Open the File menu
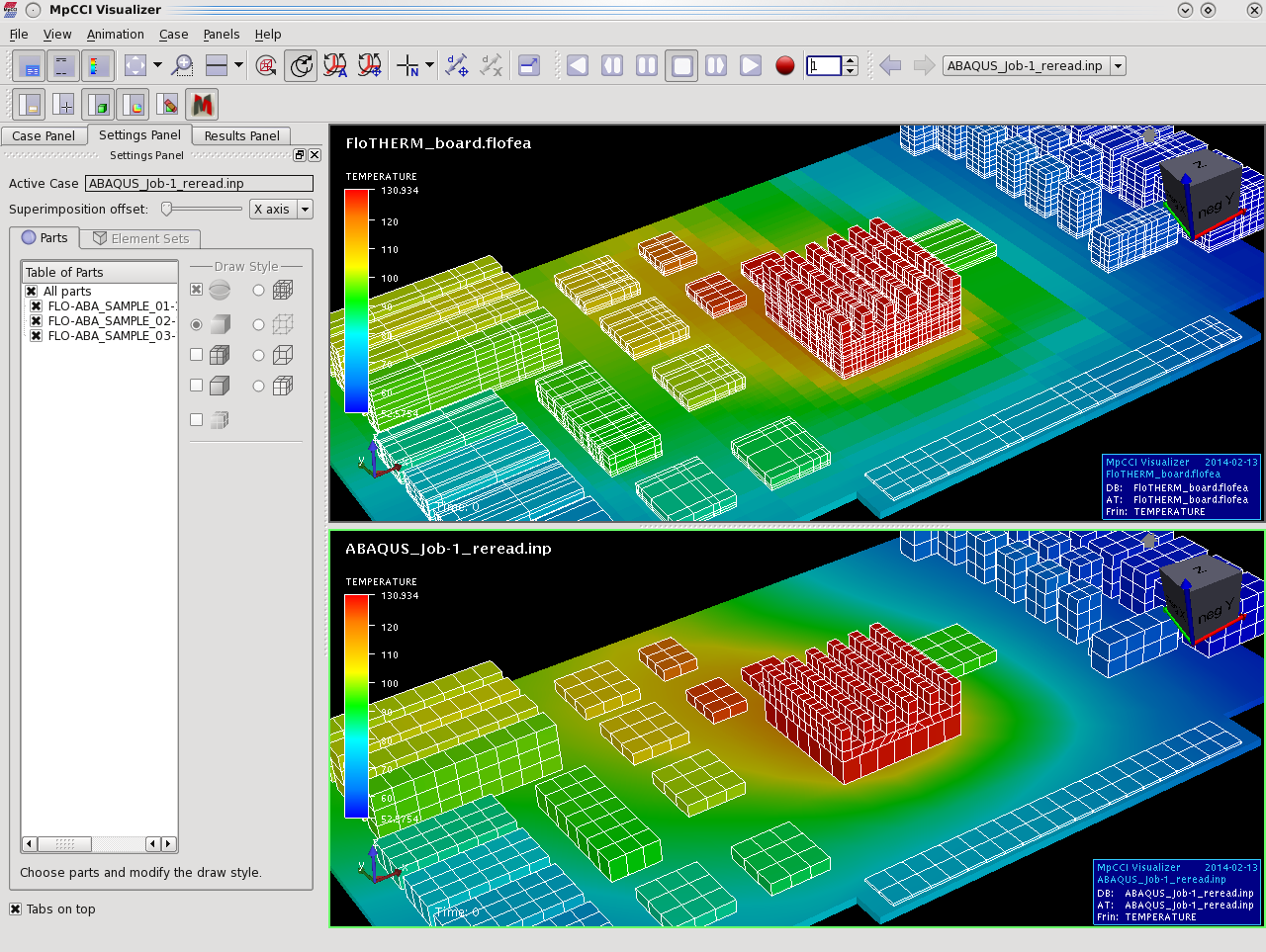The image size is (1266, 952). pyautogui.click(x=19, y=34)
